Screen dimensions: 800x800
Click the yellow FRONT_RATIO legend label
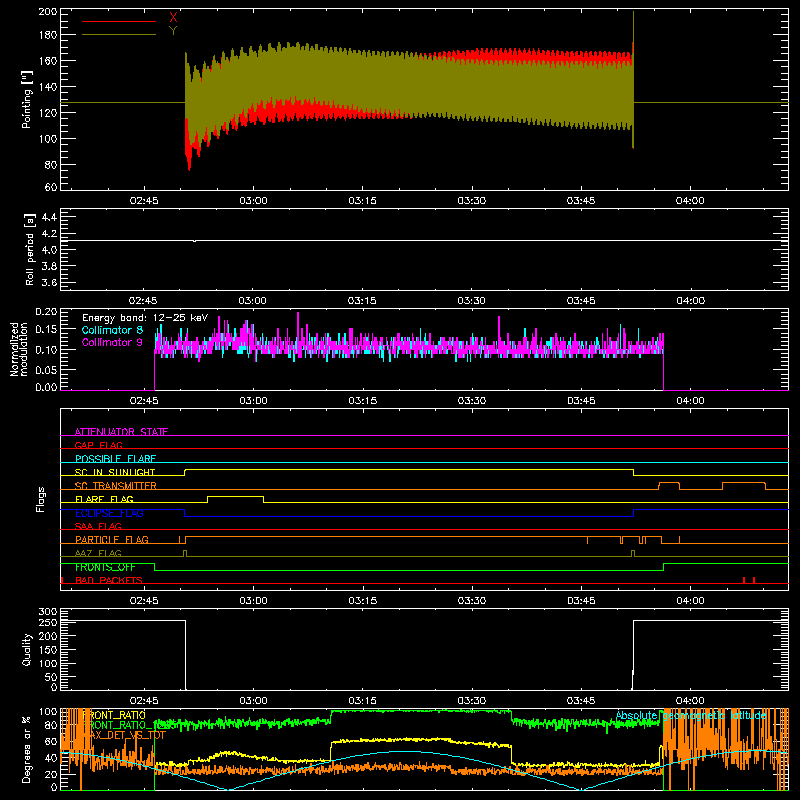pyautogui.click(x=114, y=715)
